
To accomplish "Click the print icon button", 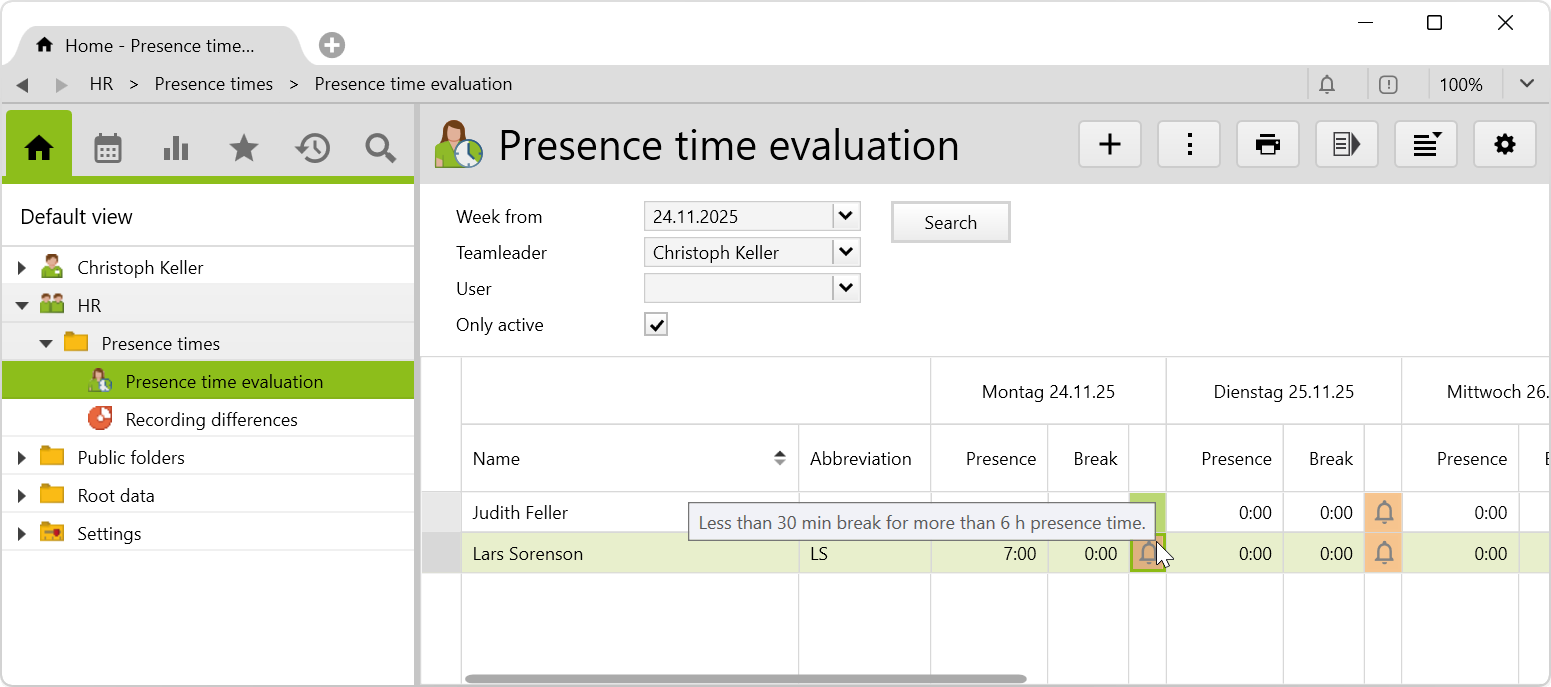I will [1268, 145].
